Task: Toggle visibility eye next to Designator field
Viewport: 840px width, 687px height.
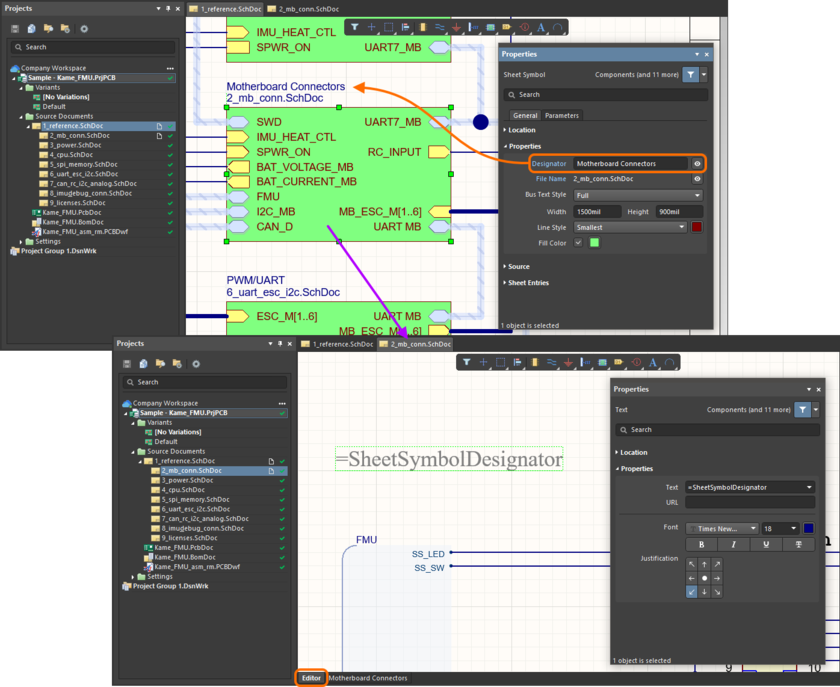Action: (697, 163)
